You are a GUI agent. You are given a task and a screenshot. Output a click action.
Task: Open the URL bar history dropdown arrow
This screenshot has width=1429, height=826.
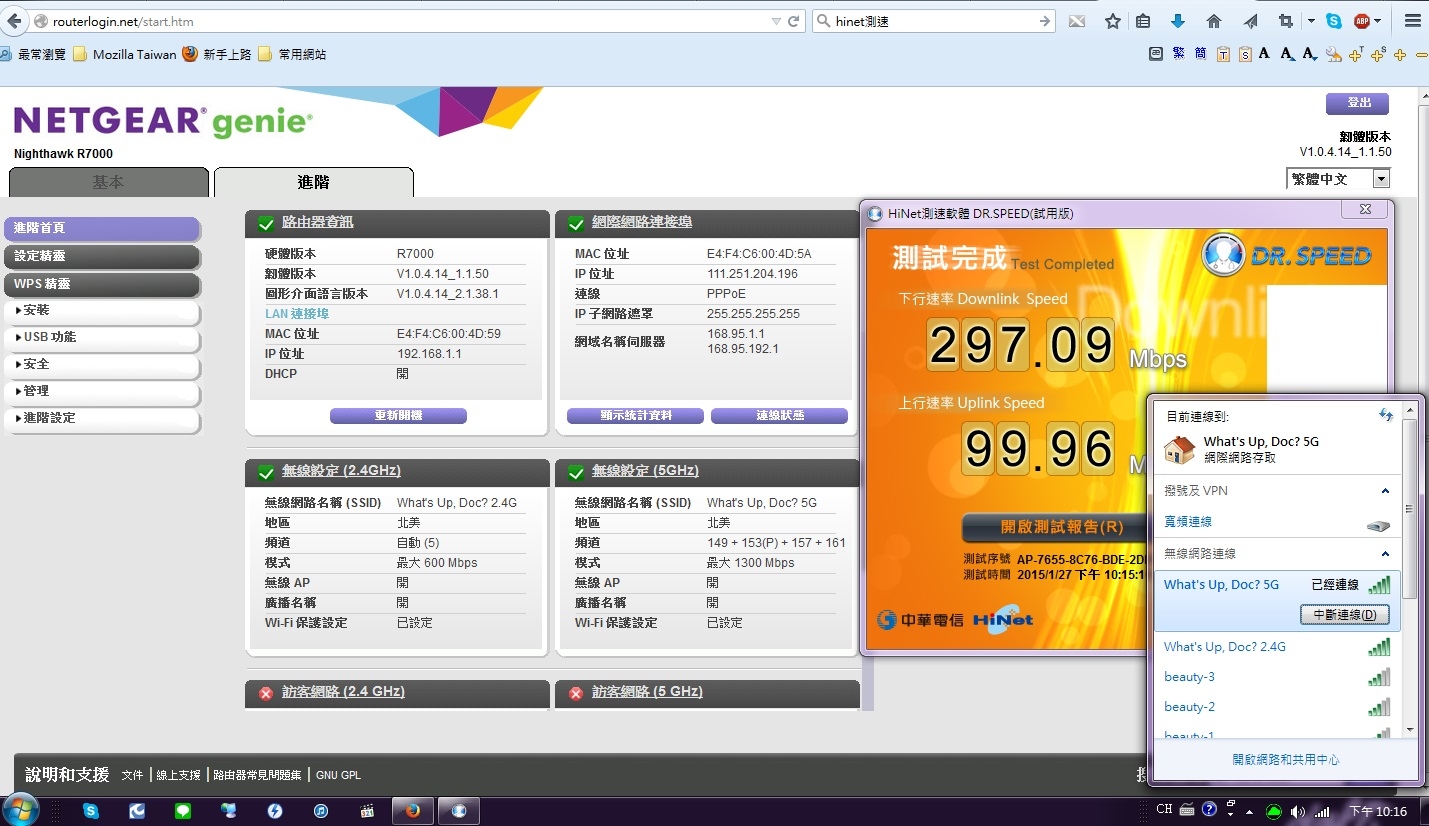(x=776, y=21)
